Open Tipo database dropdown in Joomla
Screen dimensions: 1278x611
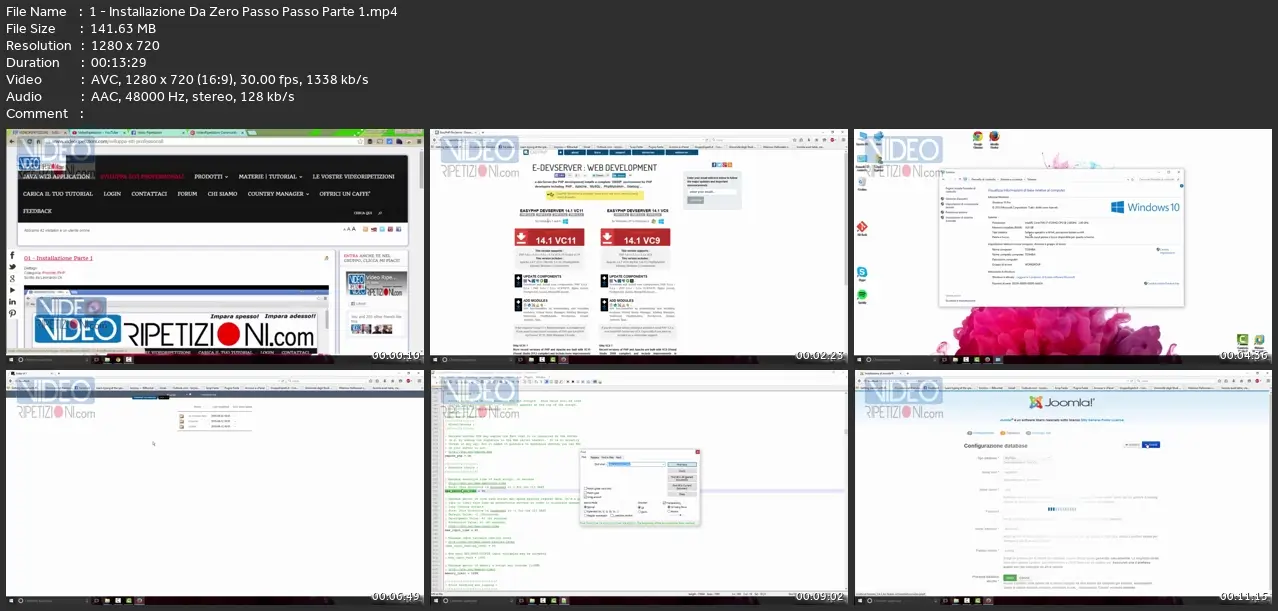[1027, 458]
